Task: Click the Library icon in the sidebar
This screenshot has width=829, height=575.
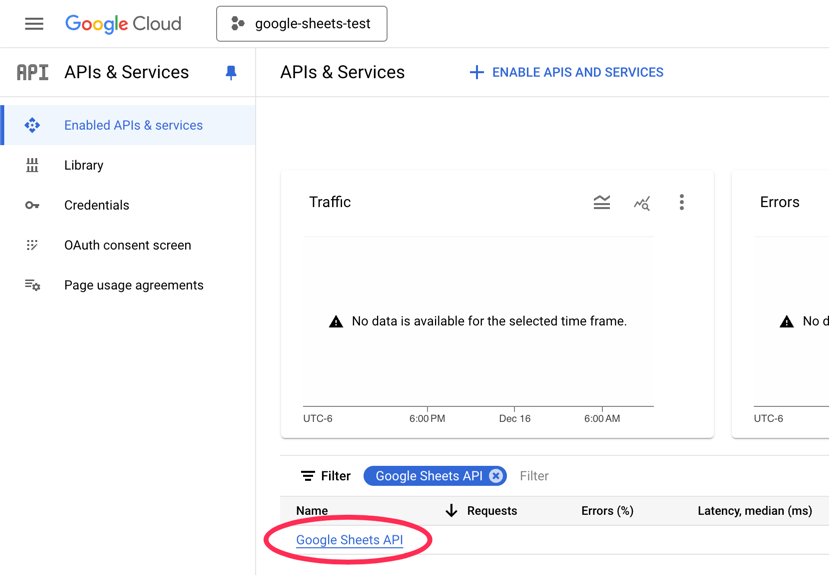Action: 32,165
